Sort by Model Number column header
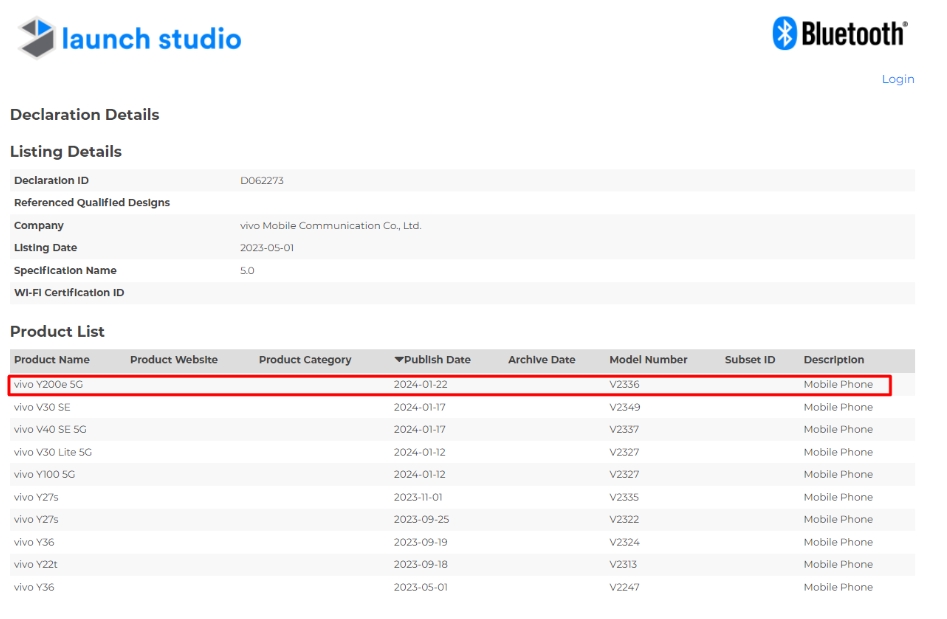Image resolution: width=947 pixels, height=619 pixels. click(x=648, y=360)
